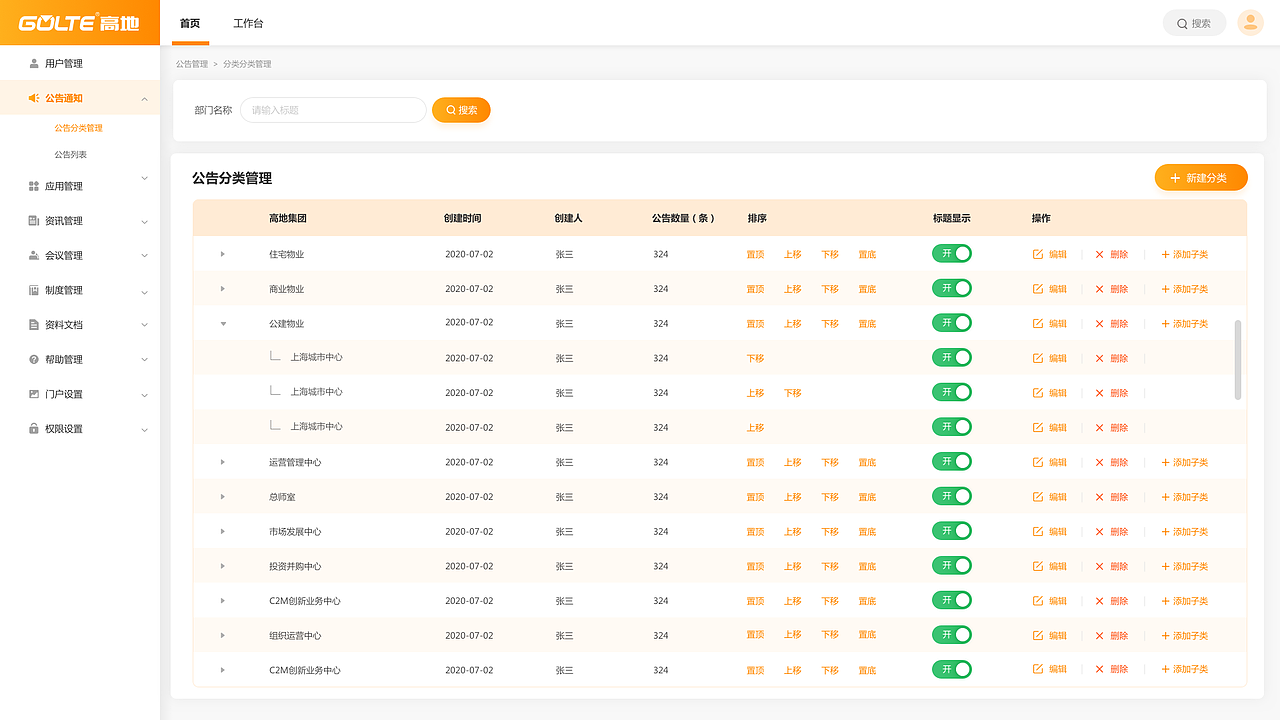Screen dimensions: 1280x720
Task: Switch off the 标题显示 toggle for 总师室
Action: 952,496
